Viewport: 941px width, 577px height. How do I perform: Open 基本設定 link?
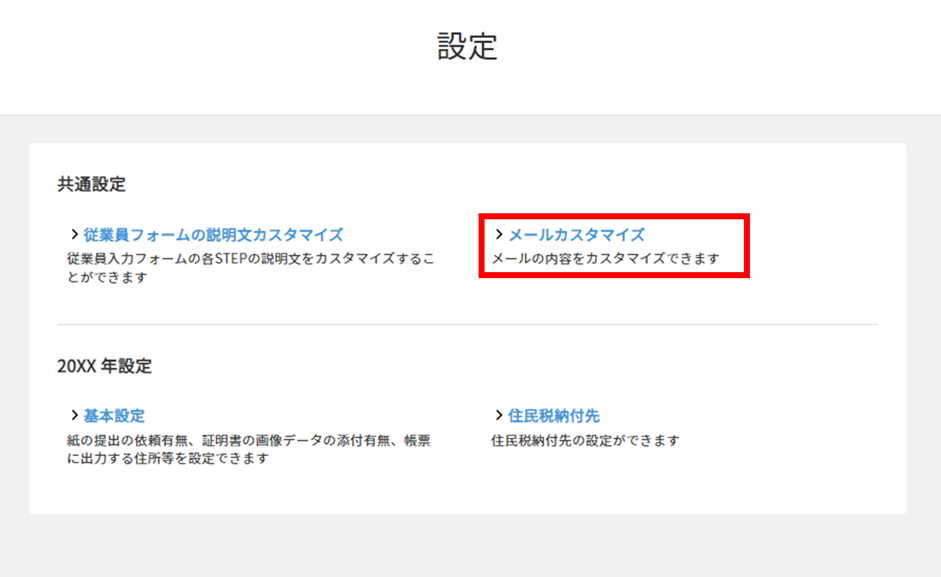click(x=114, y=415)
